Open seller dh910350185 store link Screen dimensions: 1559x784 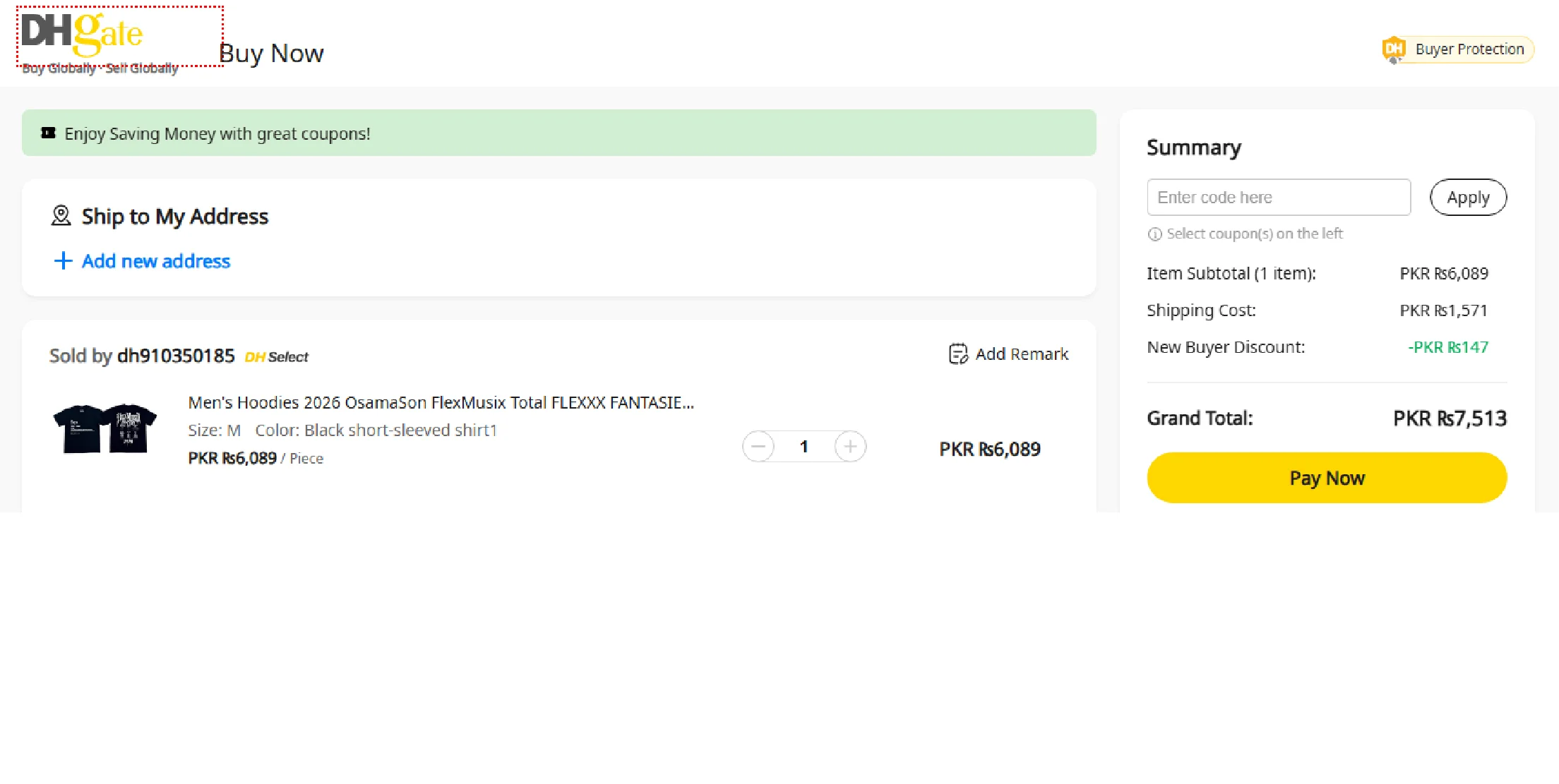coord(176,356)
